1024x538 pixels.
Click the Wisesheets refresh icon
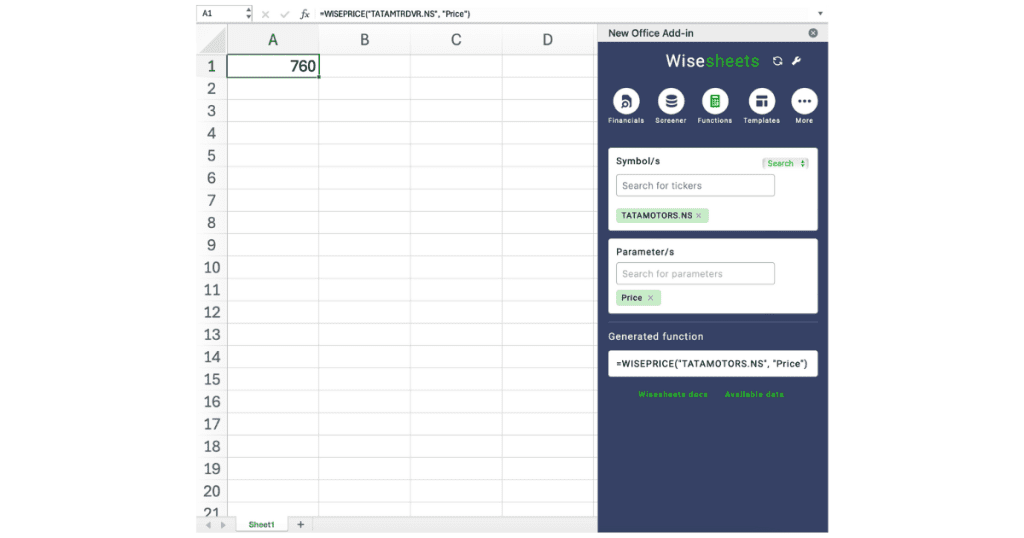(x=777, y=61)
